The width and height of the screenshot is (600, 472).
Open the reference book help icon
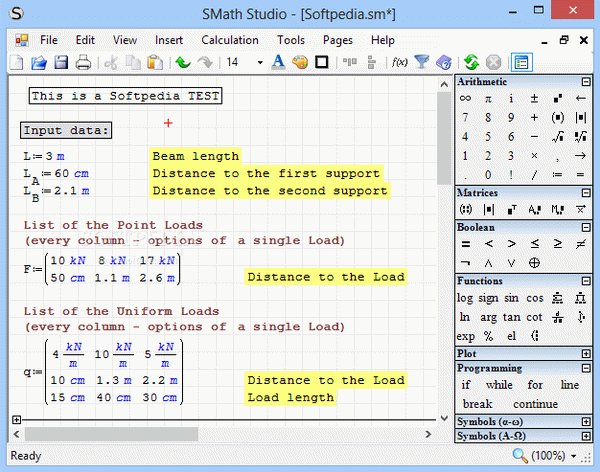(x=444, y=62)
